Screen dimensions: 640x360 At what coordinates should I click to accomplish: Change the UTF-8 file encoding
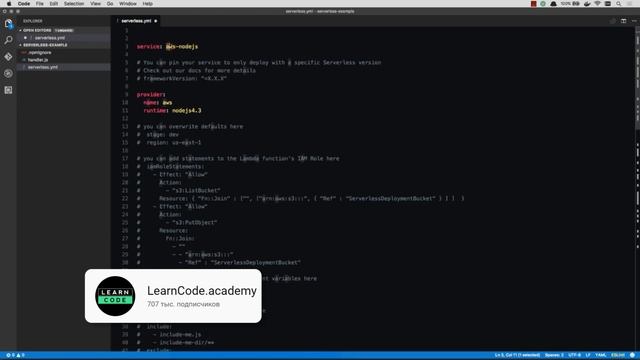point(574,355)
